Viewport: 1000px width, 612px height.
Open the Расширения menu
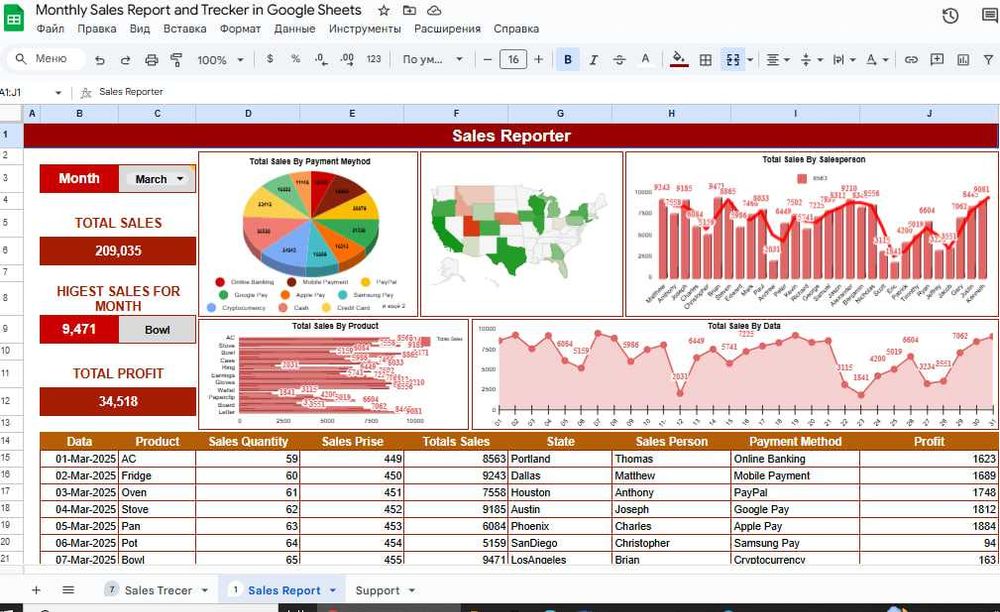click(447, 29)
